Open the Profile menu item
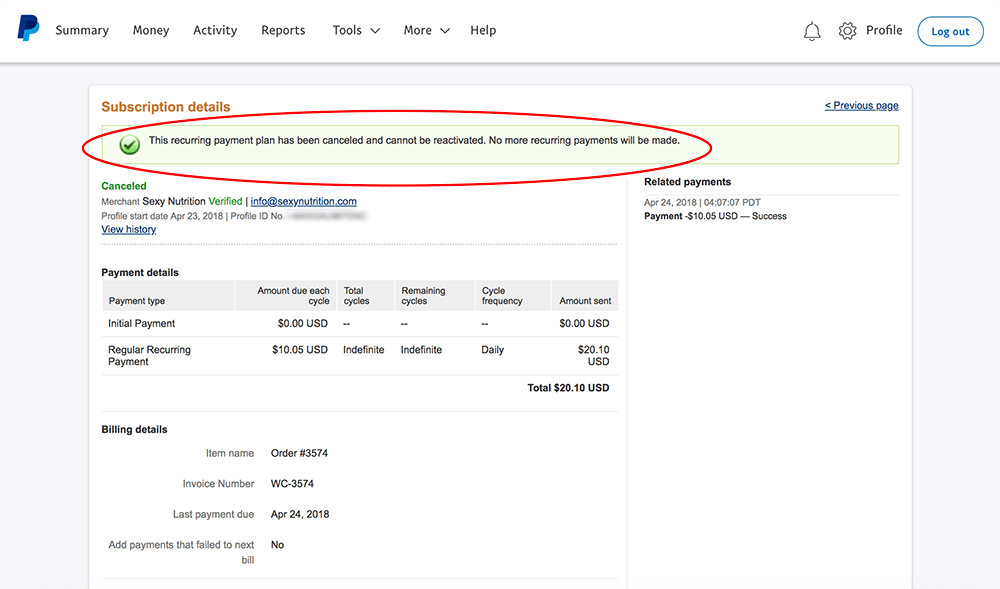Viewport: 1000px width, 589px height. tap(884, 30)
